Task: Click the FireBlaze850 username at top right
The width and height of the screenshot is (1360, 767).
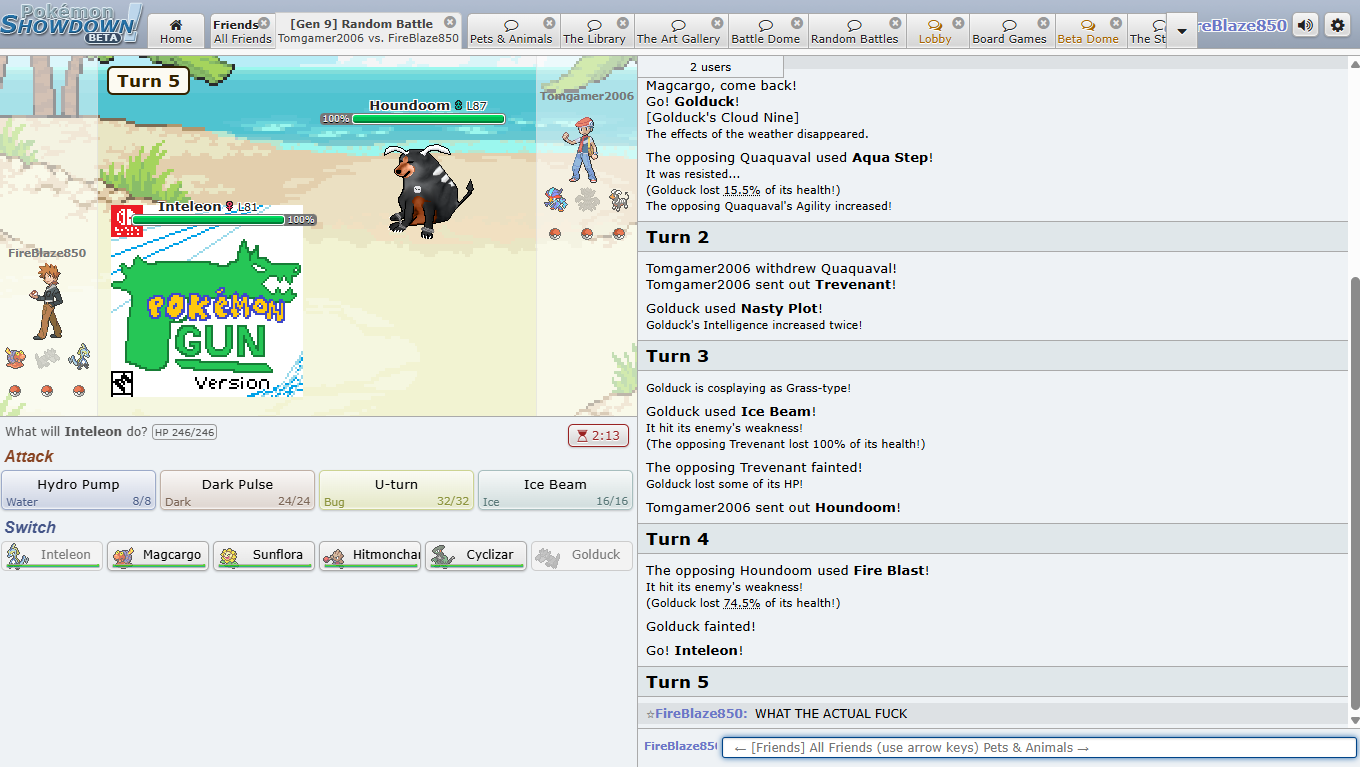Action: [x=1243, y=25]
